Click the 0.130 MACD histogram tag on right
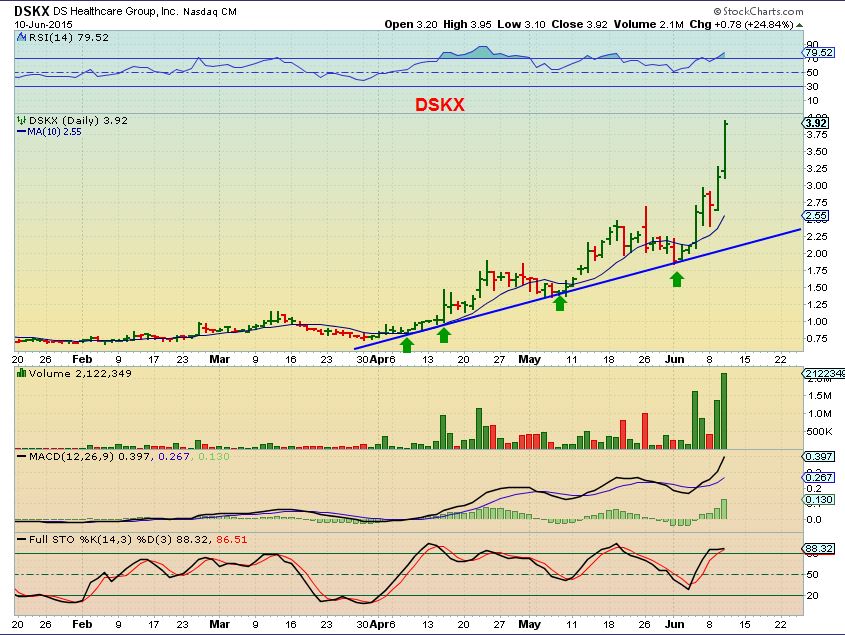 (x=819, y=499)
